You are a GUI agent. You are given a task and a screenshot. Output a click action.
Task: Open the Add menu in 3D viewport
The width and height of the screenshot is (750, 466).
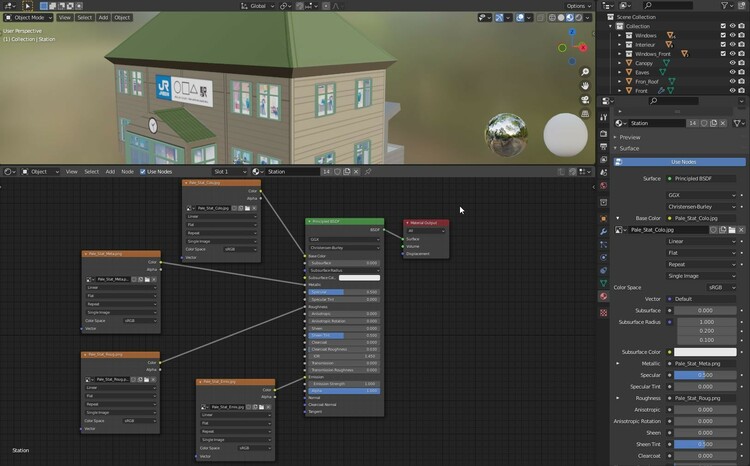tap(103, 18)
